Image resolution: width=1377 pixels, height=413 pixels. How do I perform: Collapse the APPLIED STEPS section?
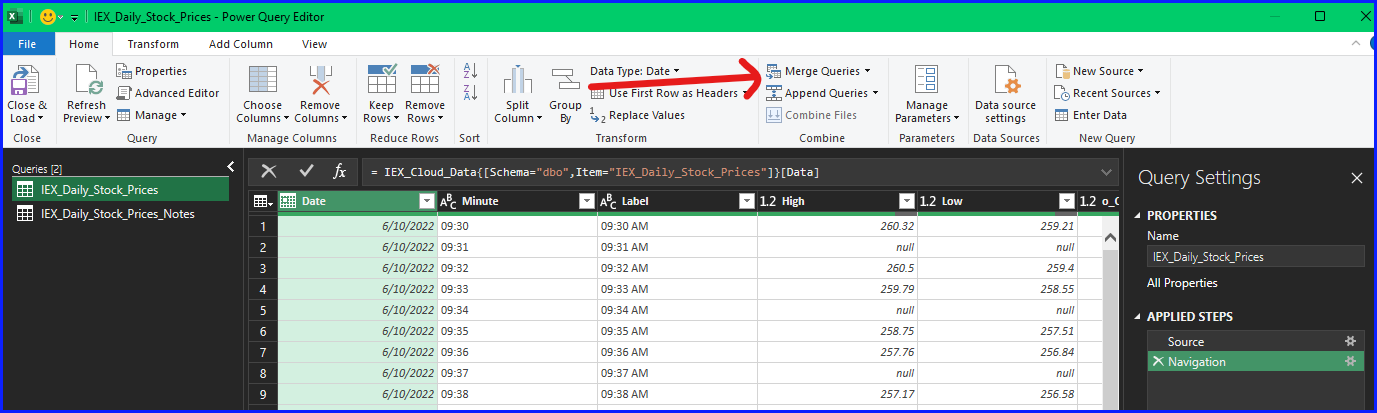click(1137, 317)
